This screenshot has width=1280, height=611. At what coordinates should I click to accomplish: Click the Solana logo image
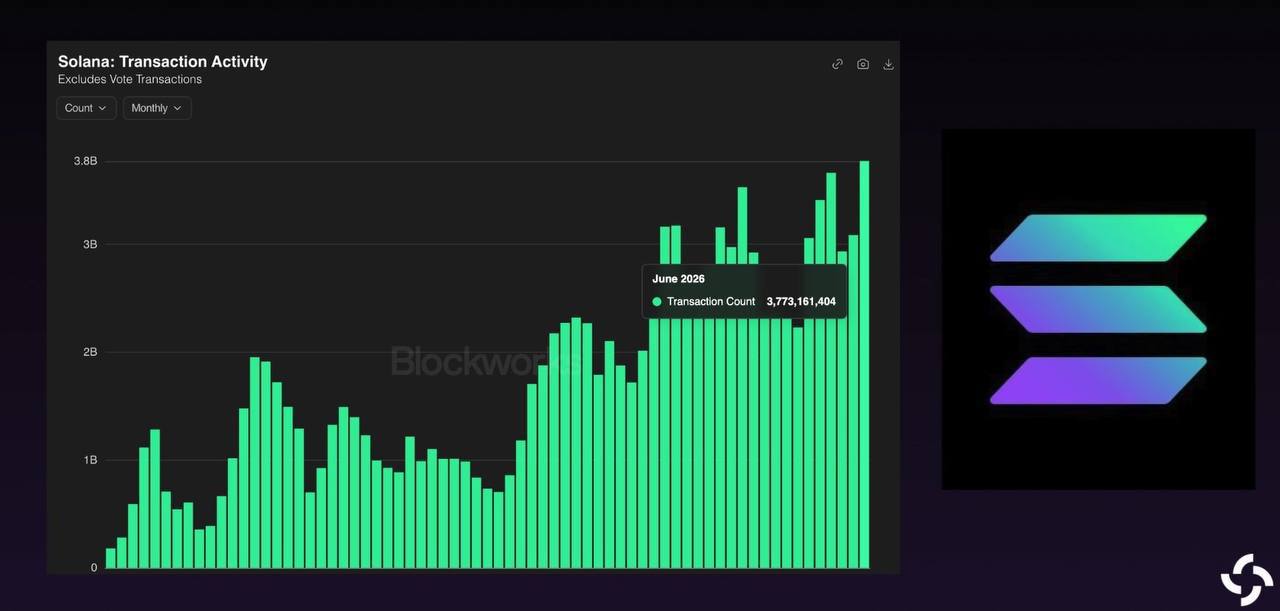(x=1098, y=309)
